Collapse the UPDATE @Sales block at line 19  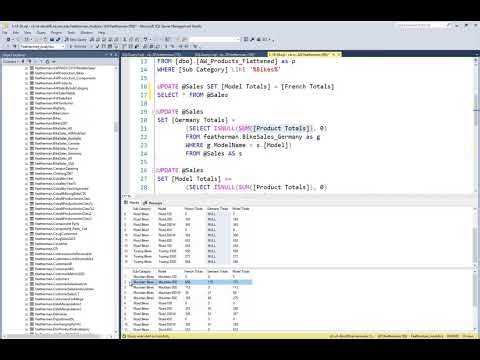[154, 112]
